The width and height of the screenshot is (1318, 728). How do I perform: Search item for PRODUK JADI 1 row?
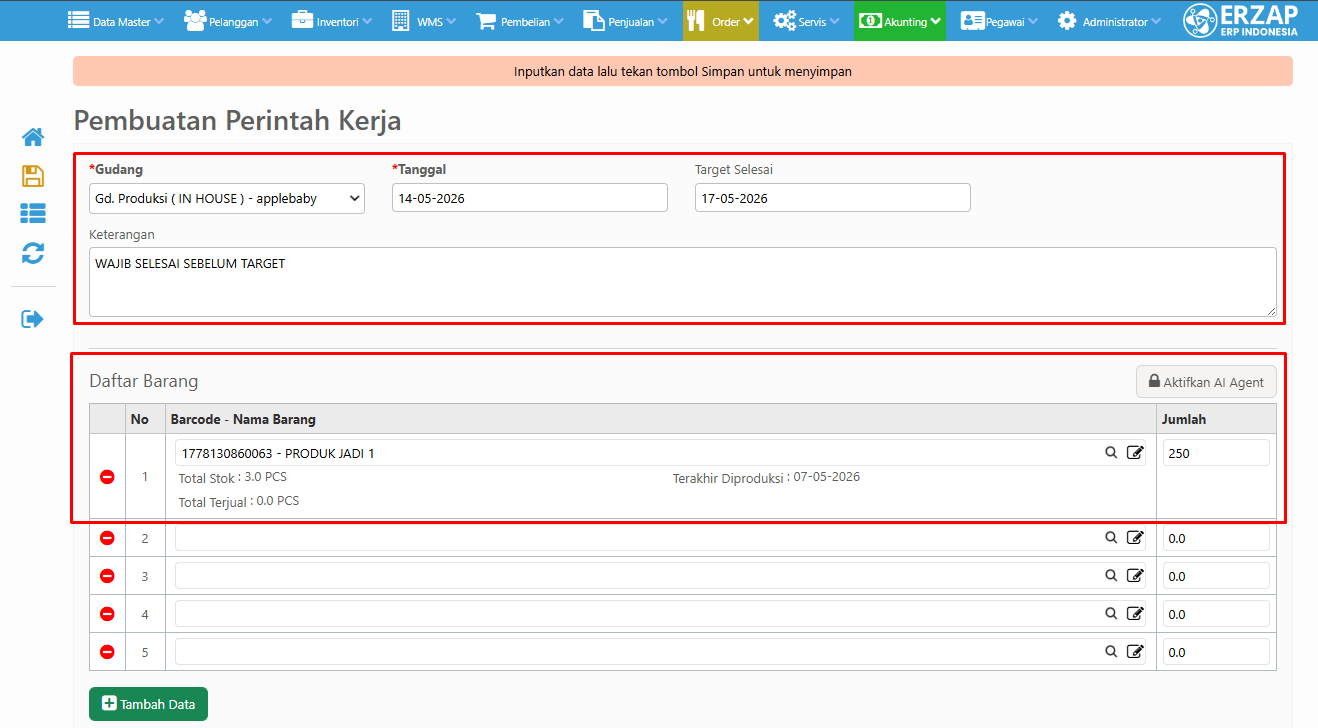point(1111,453)
